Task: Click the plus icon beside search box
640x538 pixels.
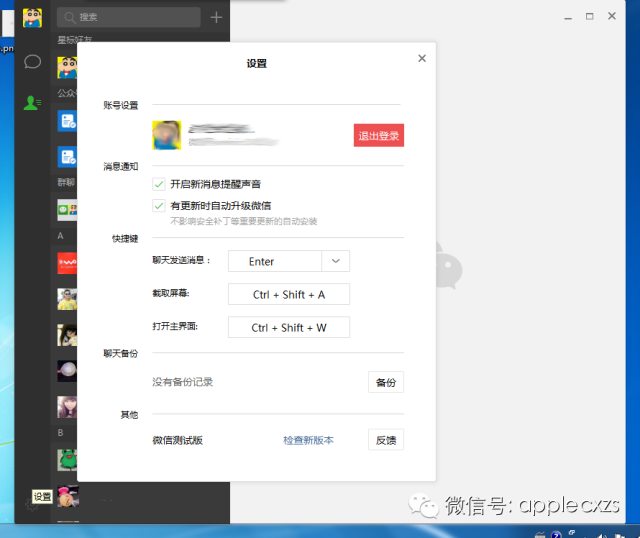Action: coord(216,17)
